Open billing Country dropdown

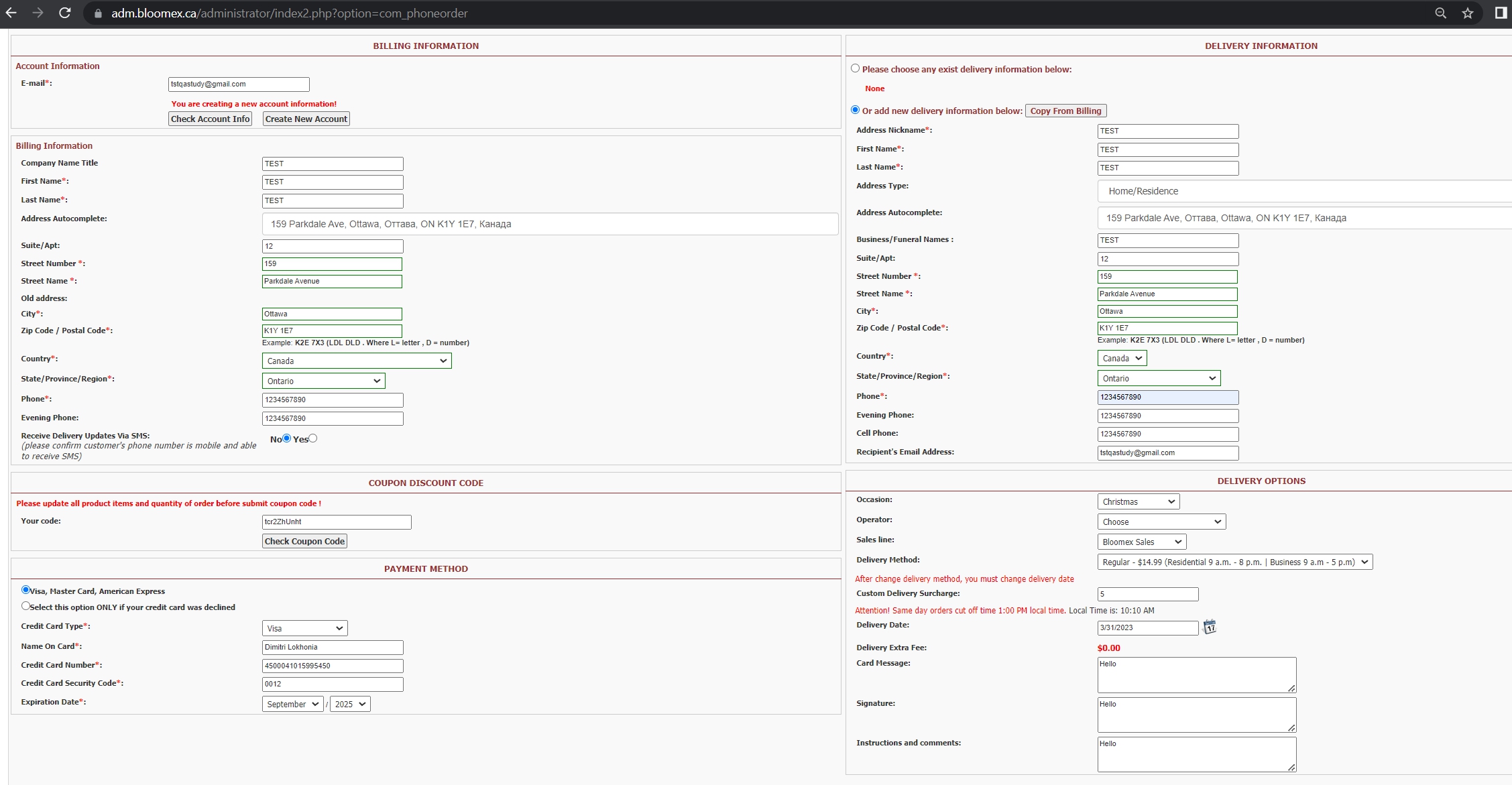357,361
